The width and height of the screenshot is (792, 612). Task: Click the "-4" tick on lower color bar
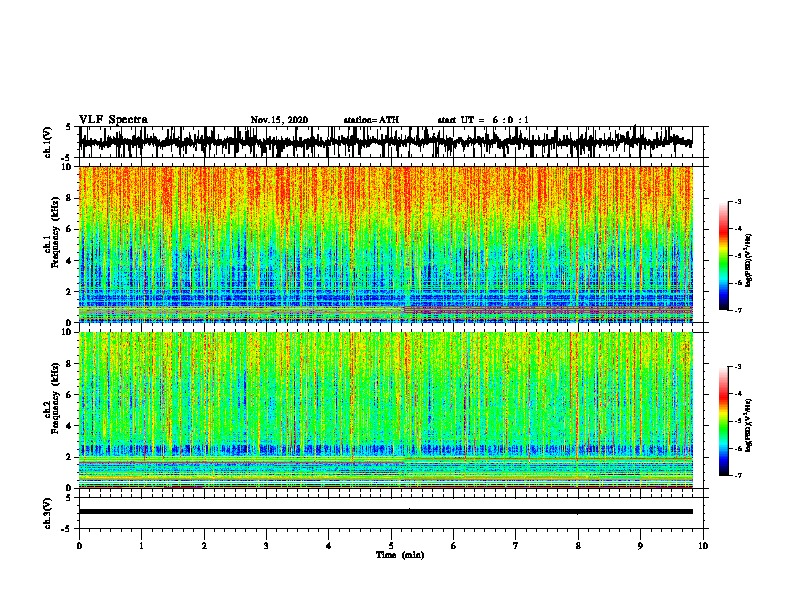[738, 394]
